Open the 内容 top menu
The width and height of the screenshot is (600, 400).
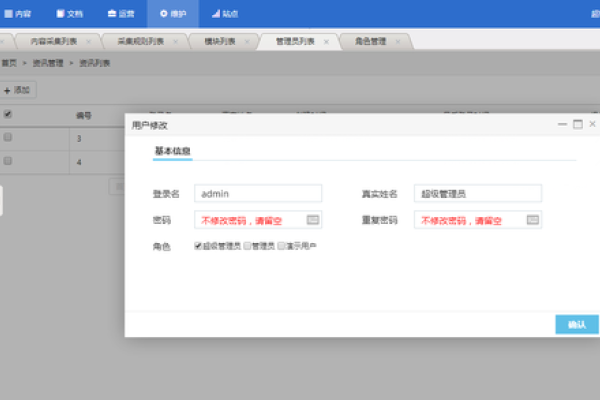[x=18, y=14]
